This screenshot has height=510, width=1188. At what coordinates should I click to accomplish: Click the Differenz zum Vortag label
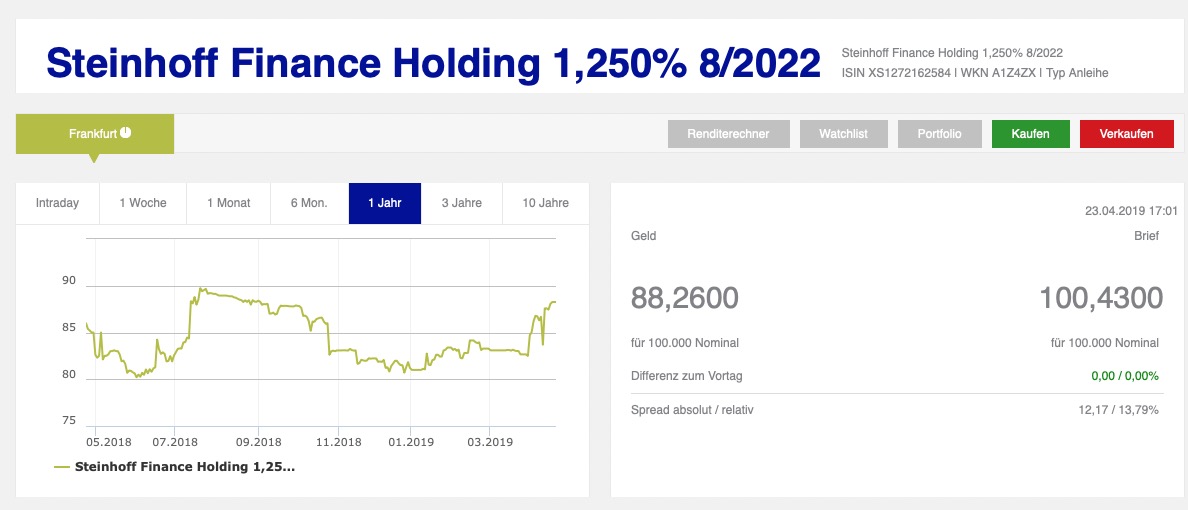[686, 376]
